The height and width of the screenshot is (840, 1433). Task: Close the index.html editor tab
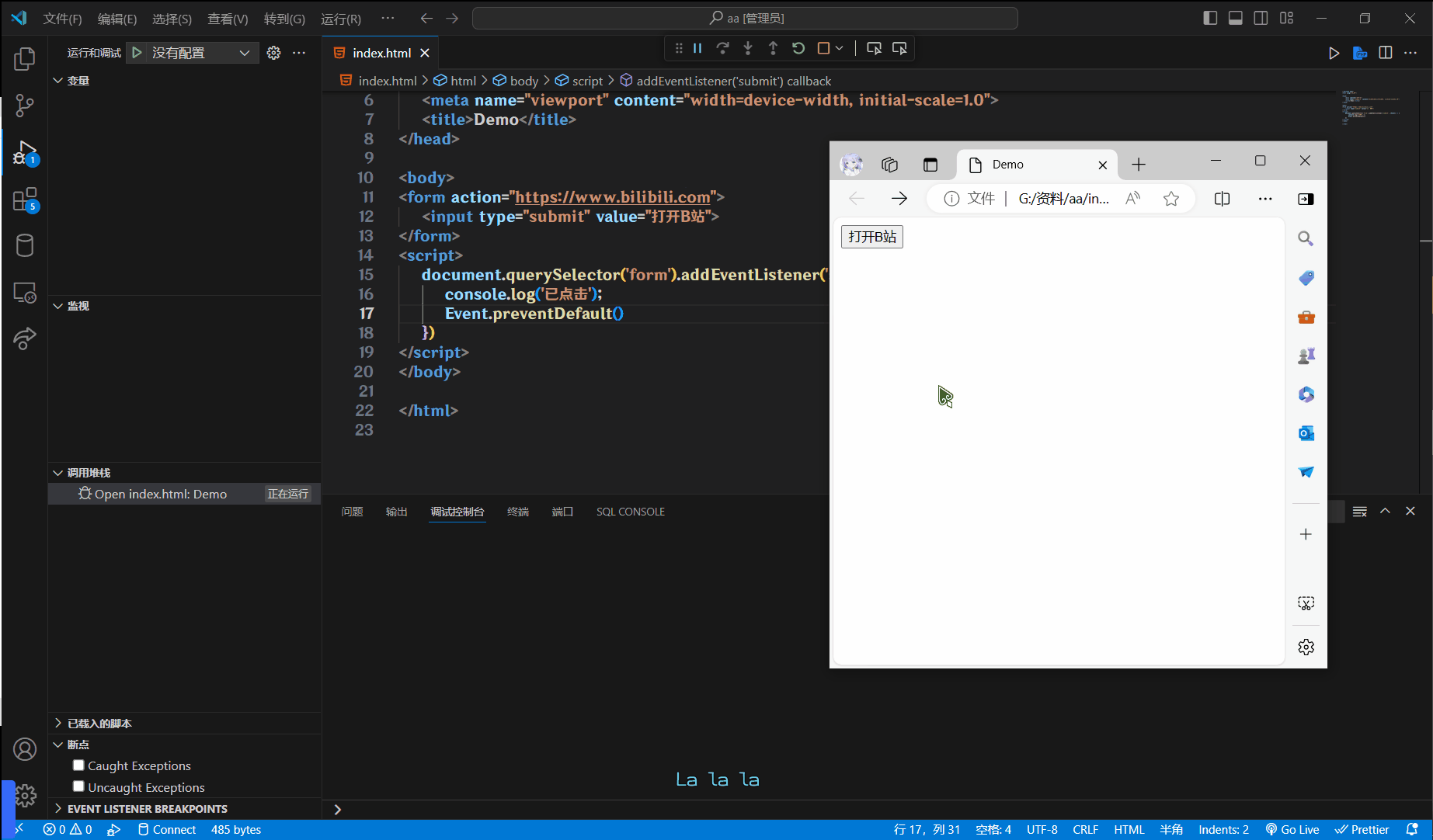[425, 53]
